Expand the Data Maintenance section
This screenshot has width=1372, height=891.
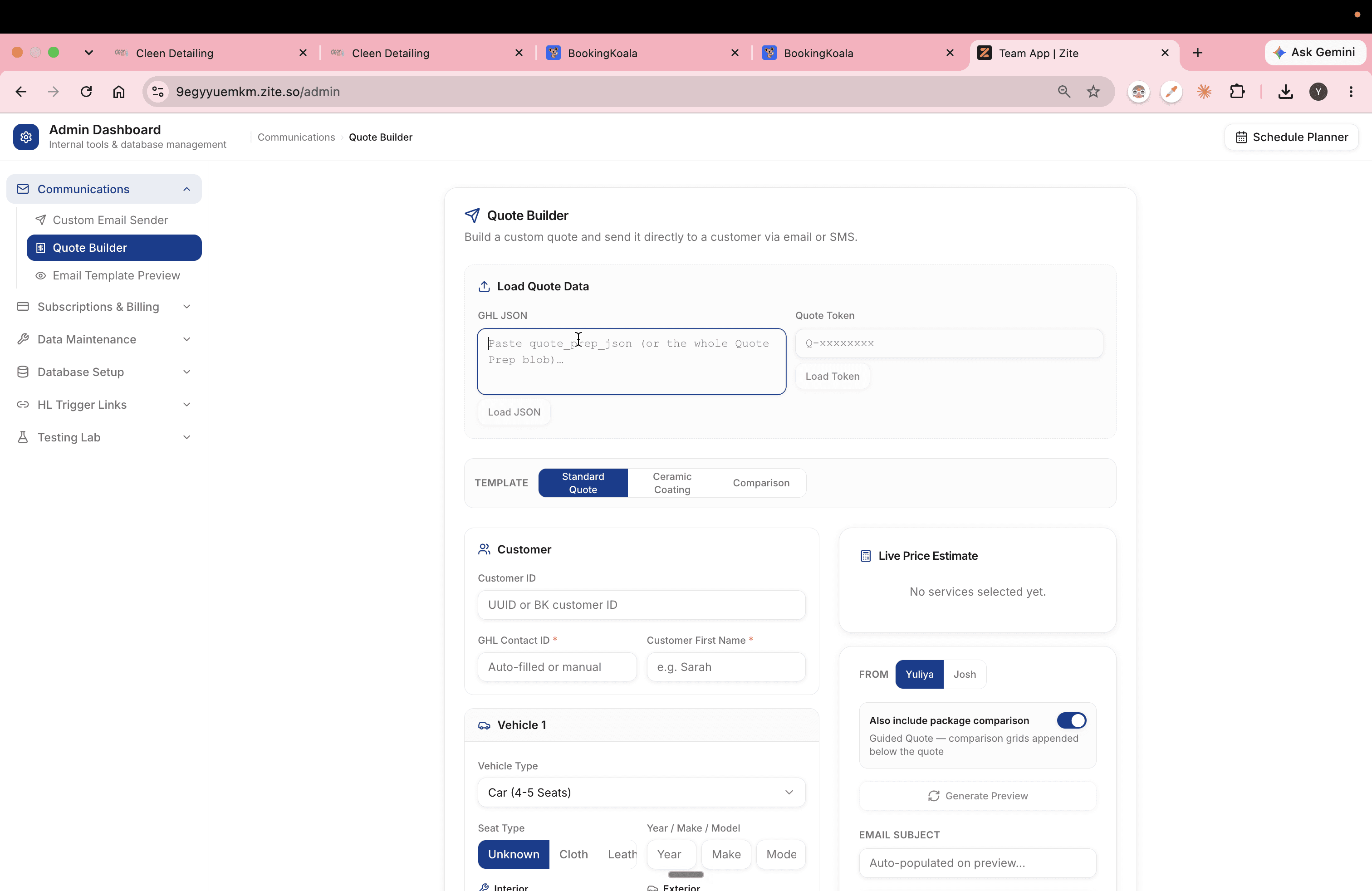187,339
